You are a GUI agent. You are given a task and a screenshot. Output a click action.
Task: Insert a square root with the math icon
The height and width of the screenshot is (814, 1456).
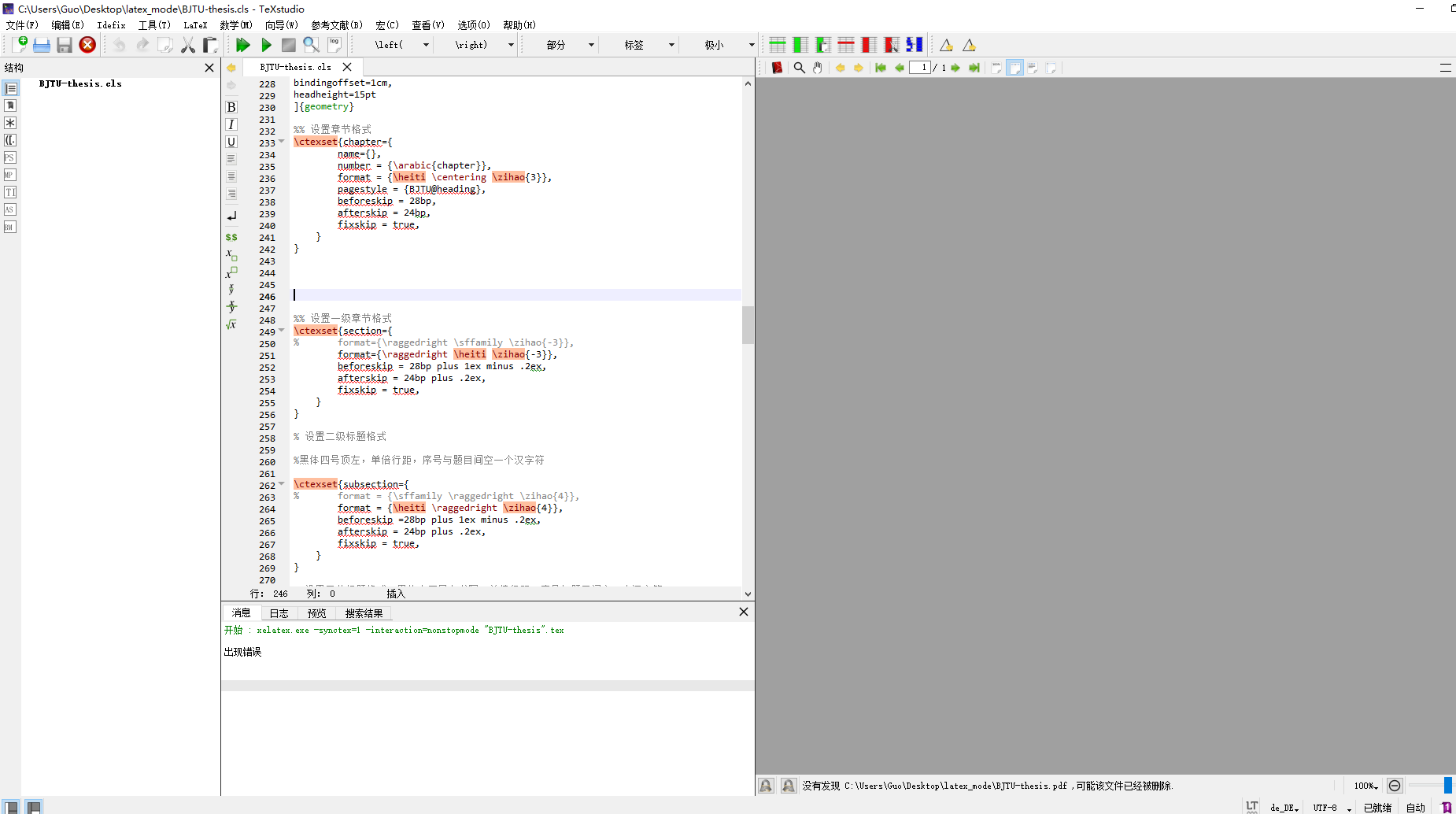coord(231,324)
